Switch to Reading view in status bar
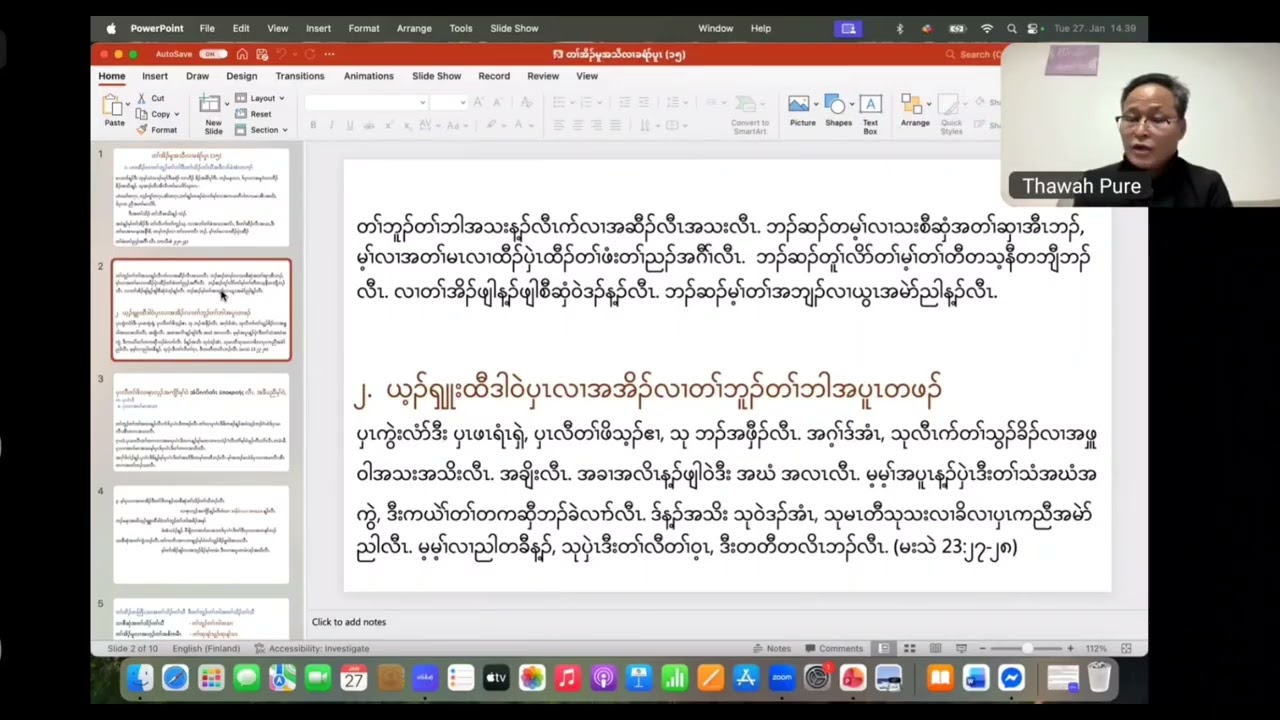Screen dimensions: 1280x720 (935, 648)
